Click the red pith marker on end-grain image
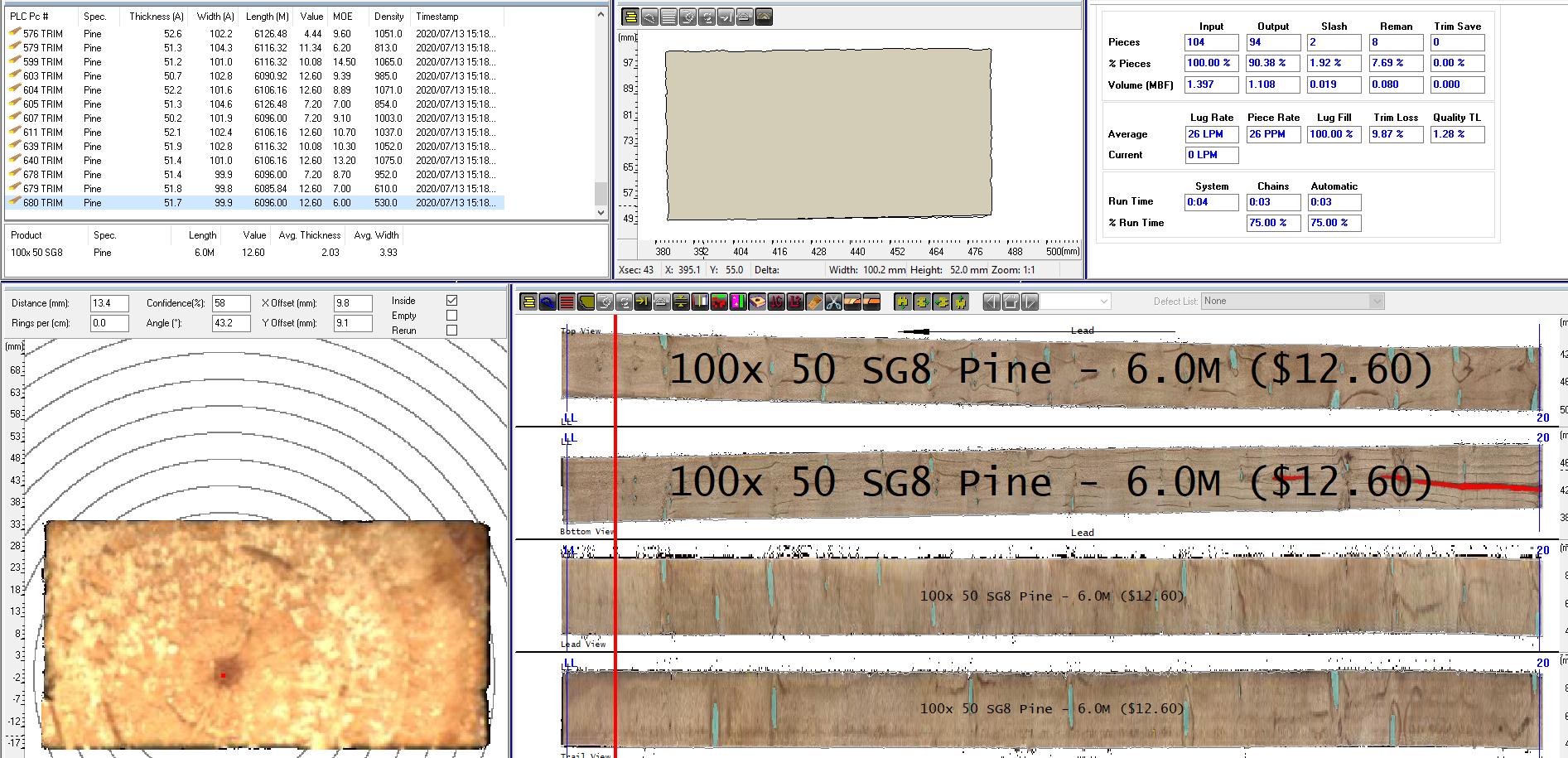Screen dimensions: 1568x758 (x=223, y=675)
